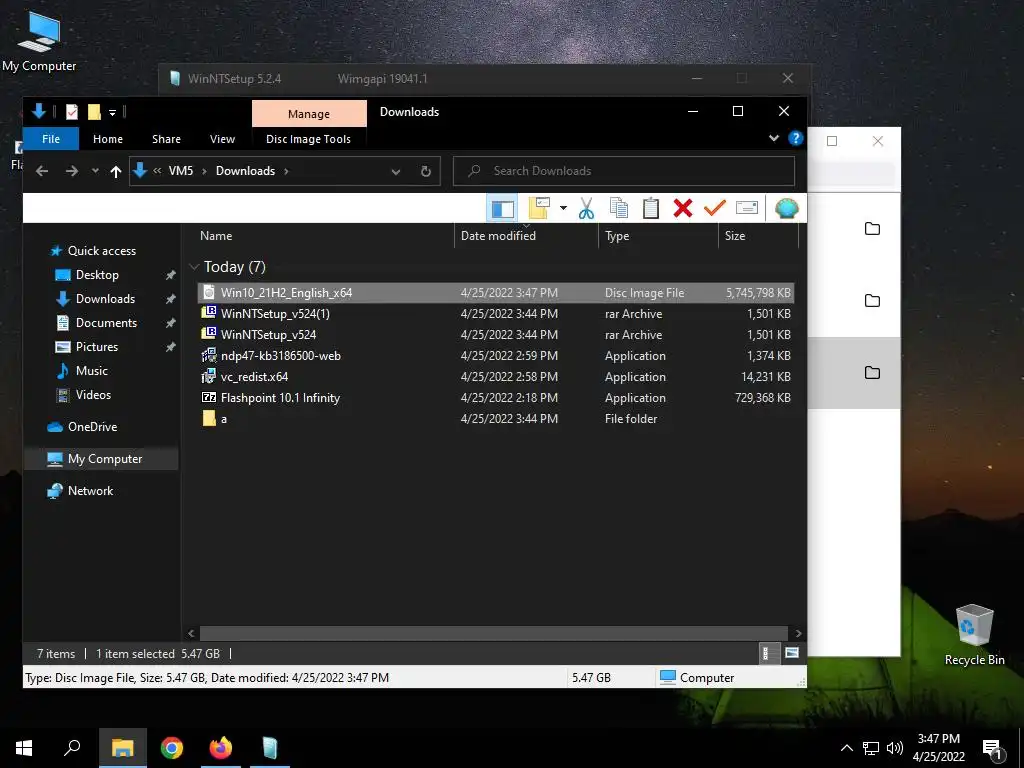1024x768 pixels.
Task: Delete selected file with red X icon
Action: pos(683,209)
